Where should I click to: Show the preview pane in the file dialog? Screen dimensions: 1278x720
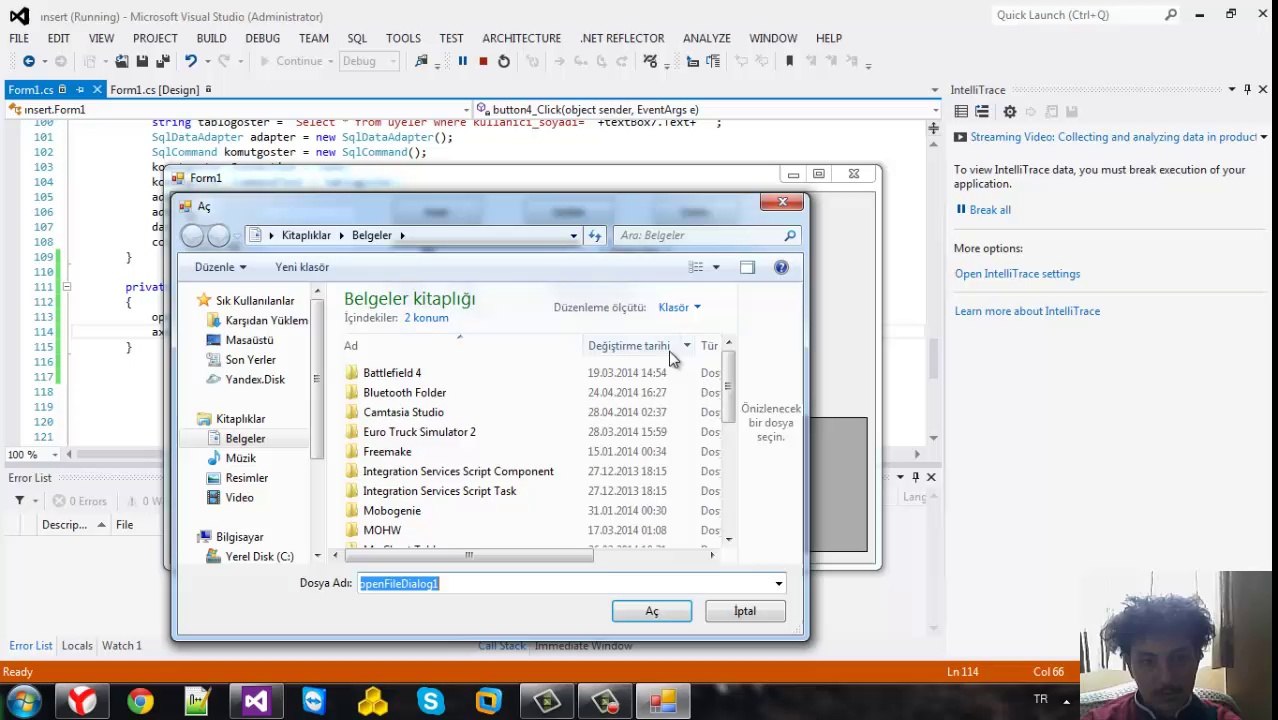[747, 267]
